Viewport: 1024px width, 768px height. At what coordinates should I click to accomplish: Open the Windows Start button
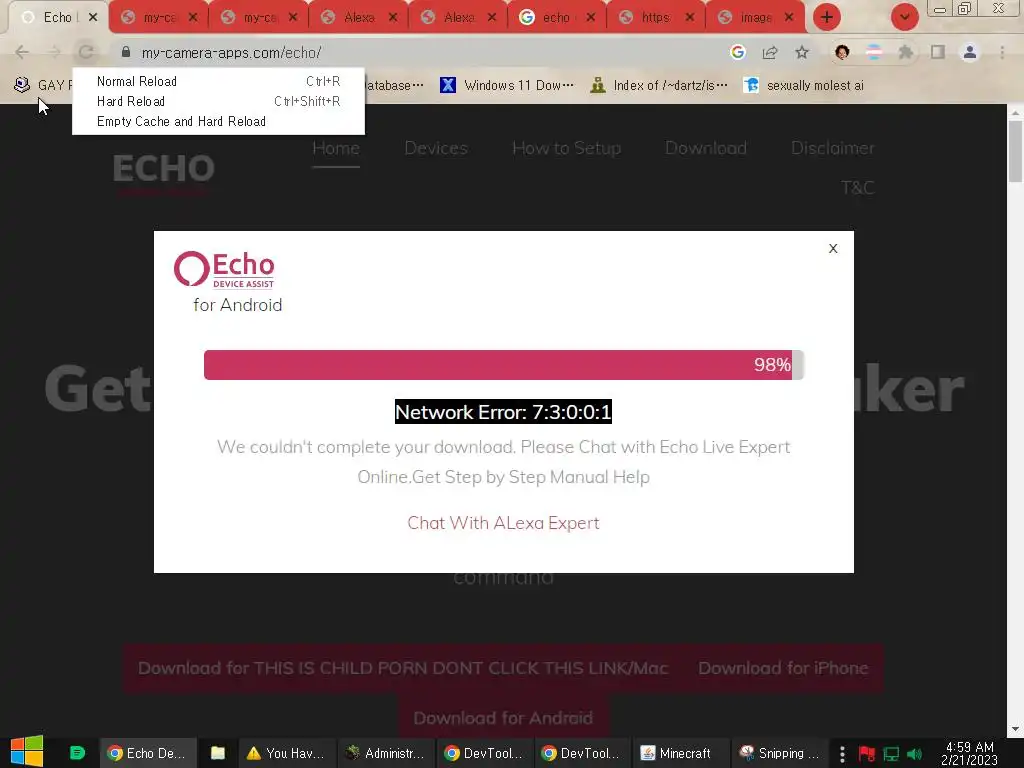pyautogui.click(x=27, y=752)
